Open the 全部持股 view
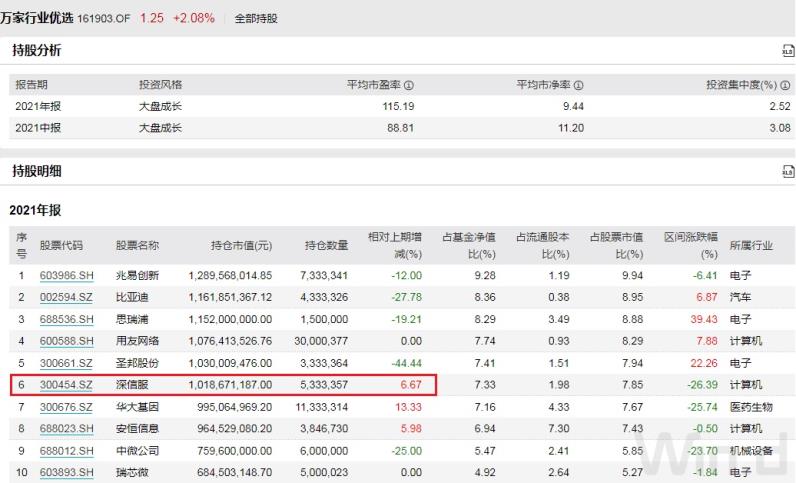 pos(256,19)
